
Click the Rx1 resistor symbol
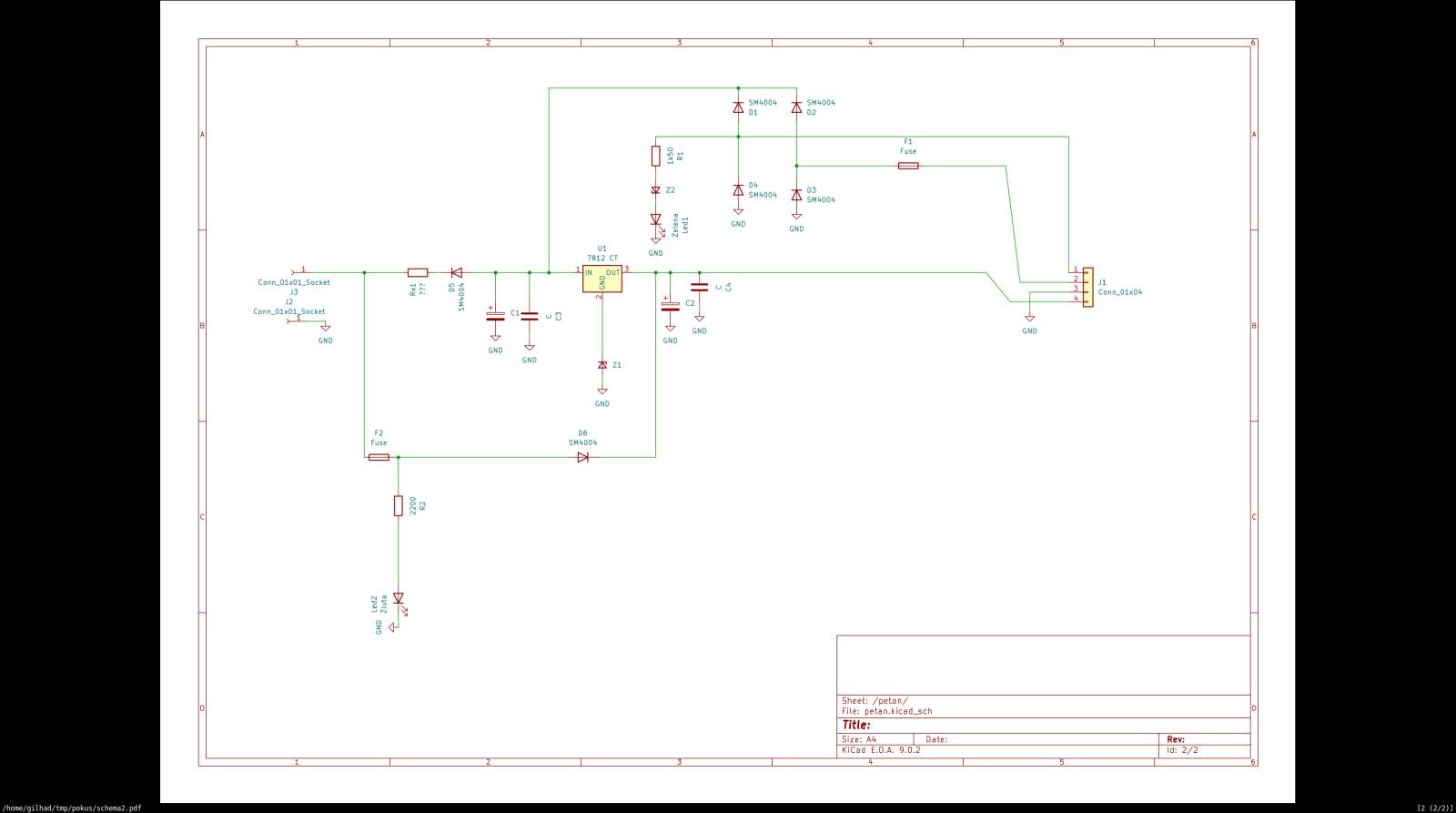tap(418, 272)
